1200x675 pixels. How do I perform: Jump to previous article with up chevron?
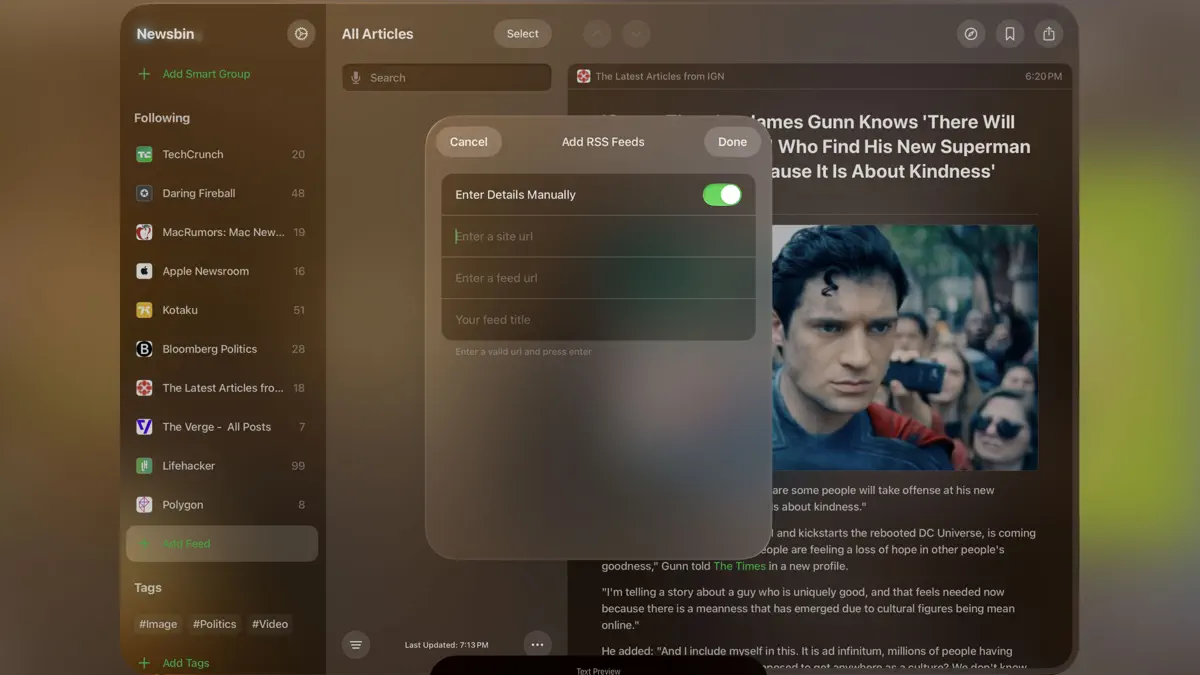click(597, 33)
